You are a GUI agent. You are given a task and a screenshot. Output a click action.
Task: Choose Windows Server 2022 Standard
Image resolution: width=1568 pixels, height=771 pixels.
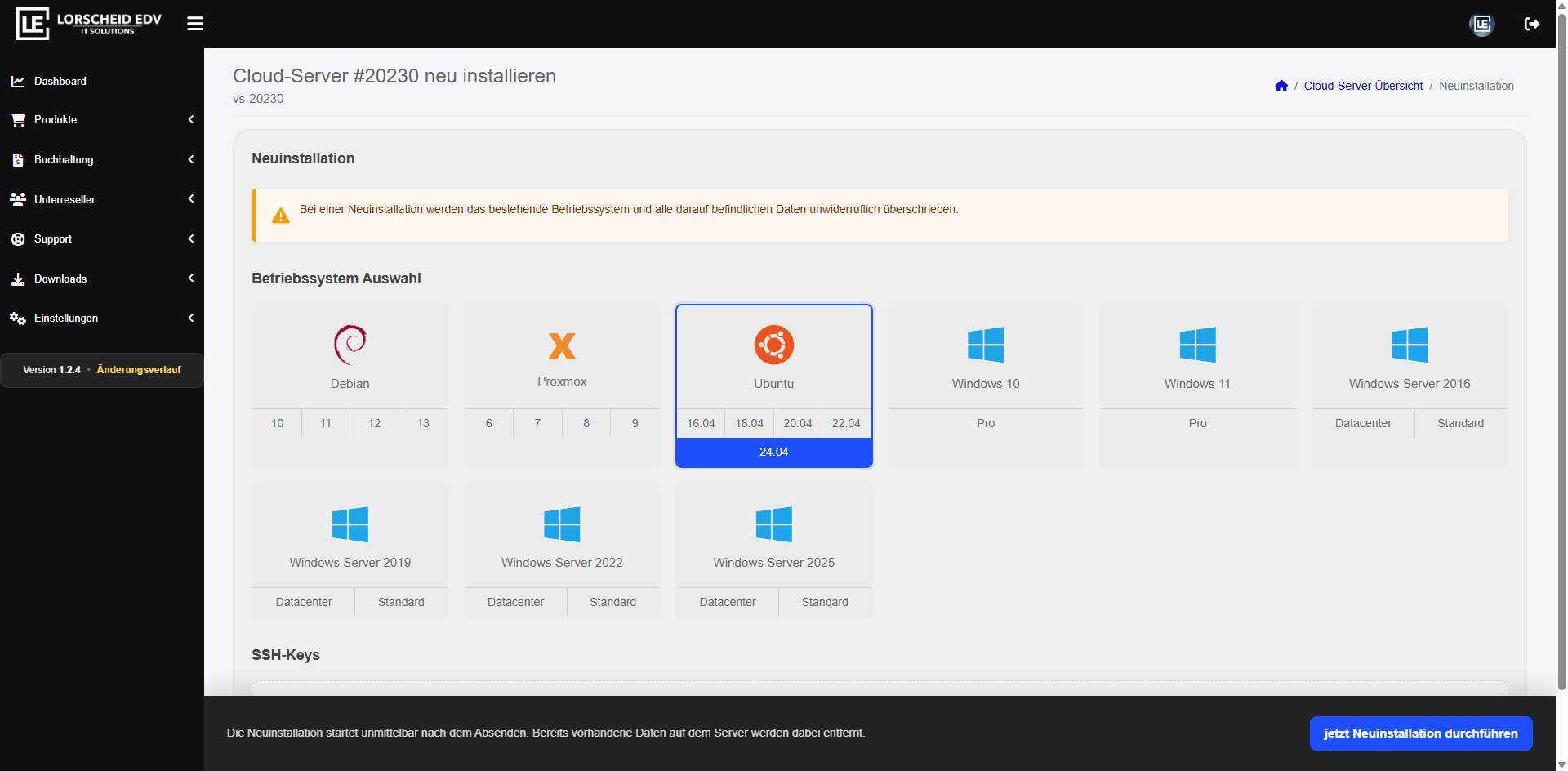[x=613, y=602]
